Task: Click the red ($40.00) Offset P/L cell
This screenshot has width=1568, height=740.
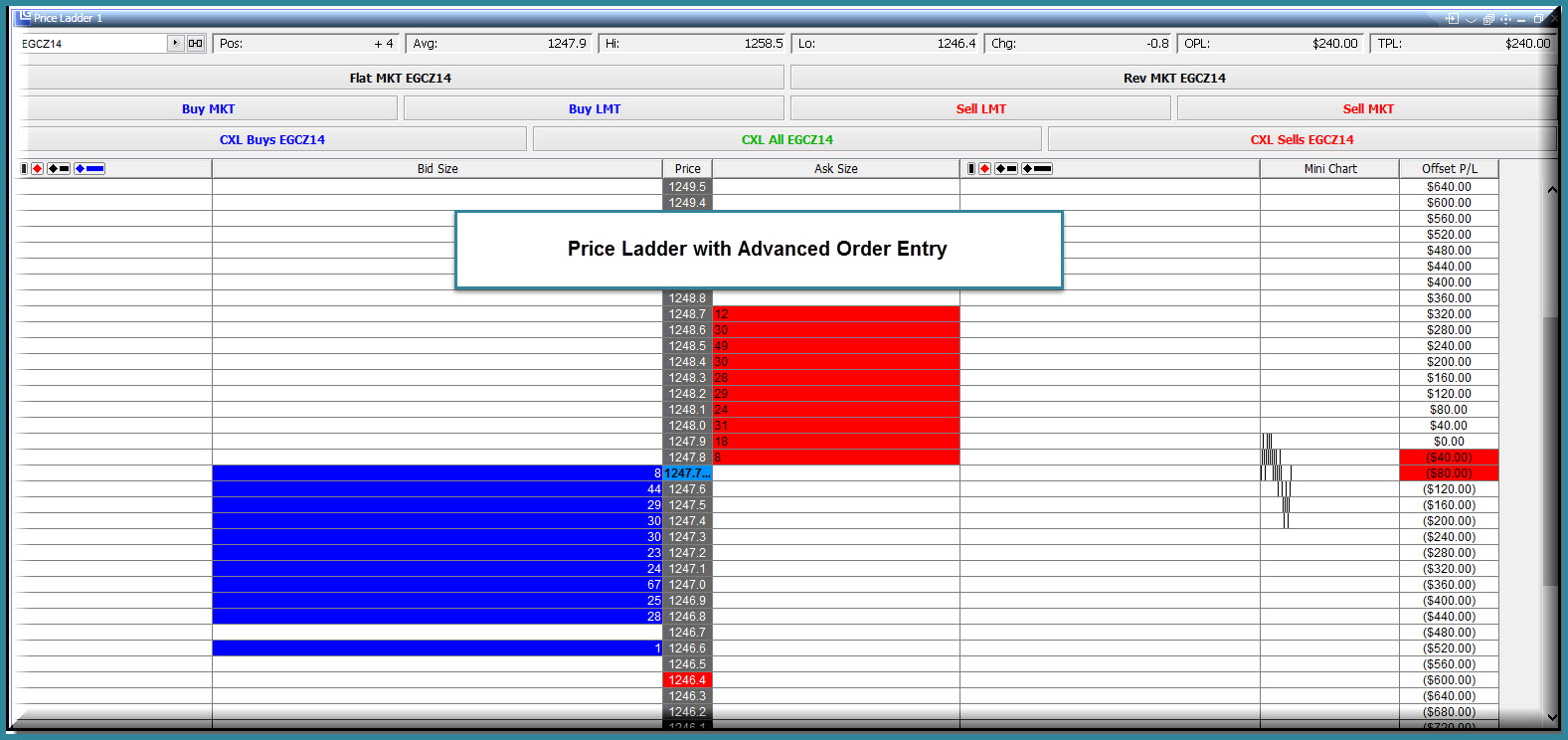Action: point(1449,458)
